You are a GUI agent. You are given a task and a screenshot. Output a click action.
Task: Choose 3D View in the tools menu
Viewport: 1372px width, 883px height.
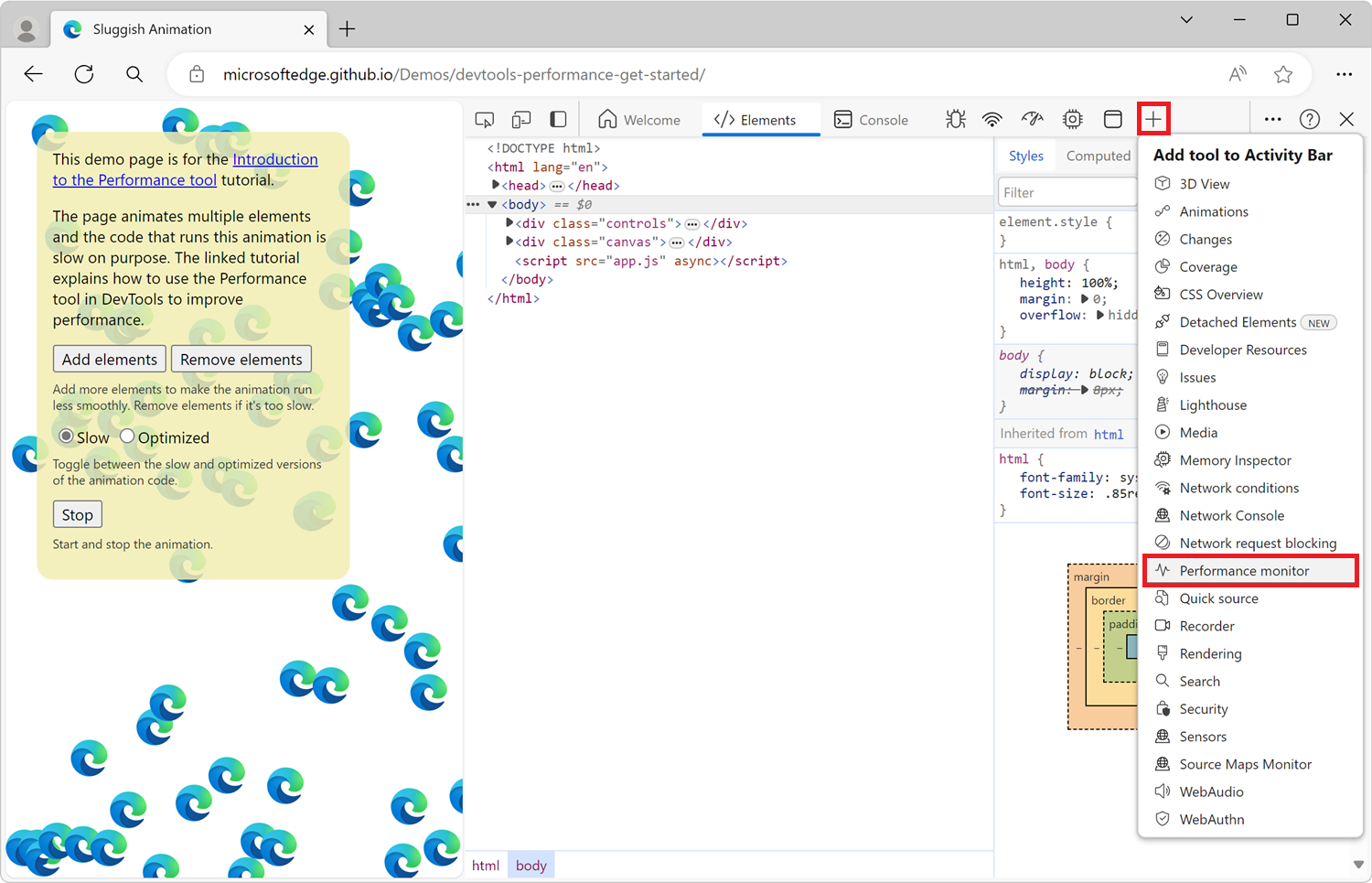(x=1250, y=184)
